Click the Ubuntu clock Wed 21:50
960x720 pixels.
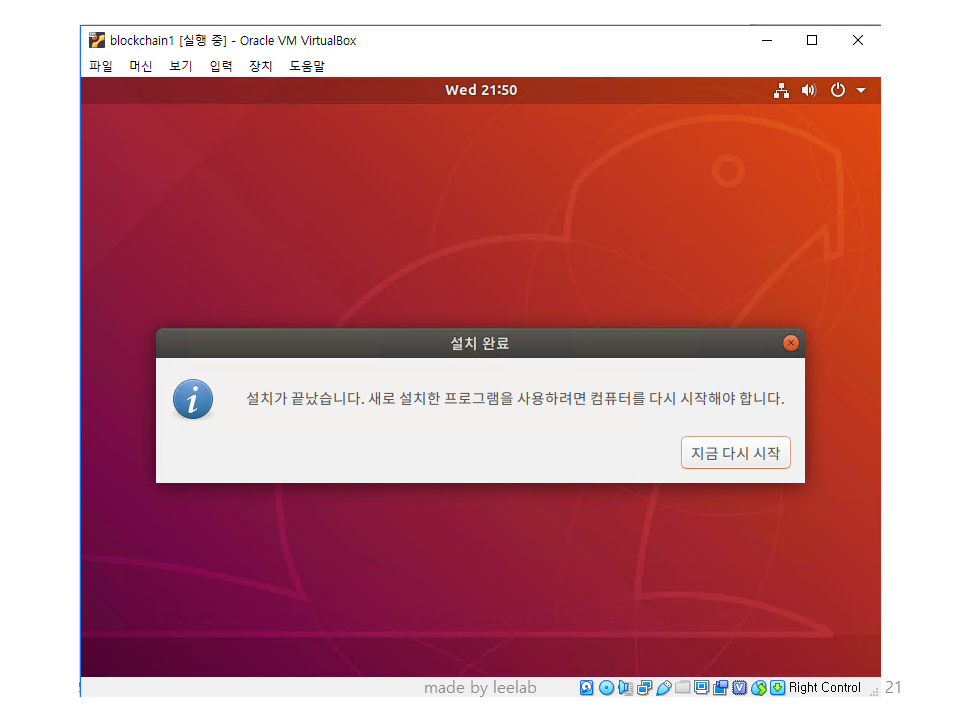pyautogui.click(x=481, y=90)
